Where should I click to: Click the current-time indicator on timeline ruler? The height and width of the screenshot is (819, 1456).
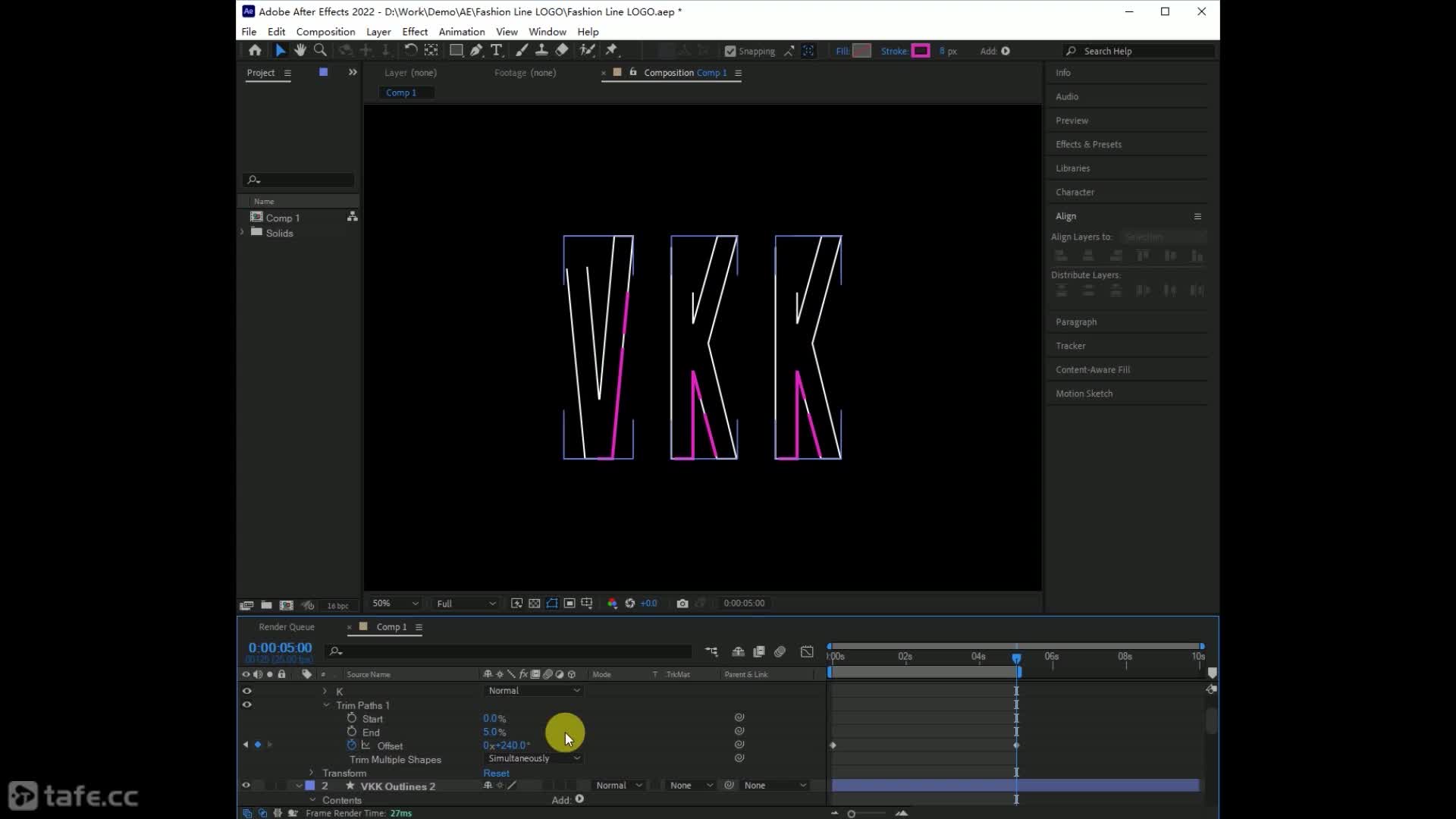tap(1016, 657)
